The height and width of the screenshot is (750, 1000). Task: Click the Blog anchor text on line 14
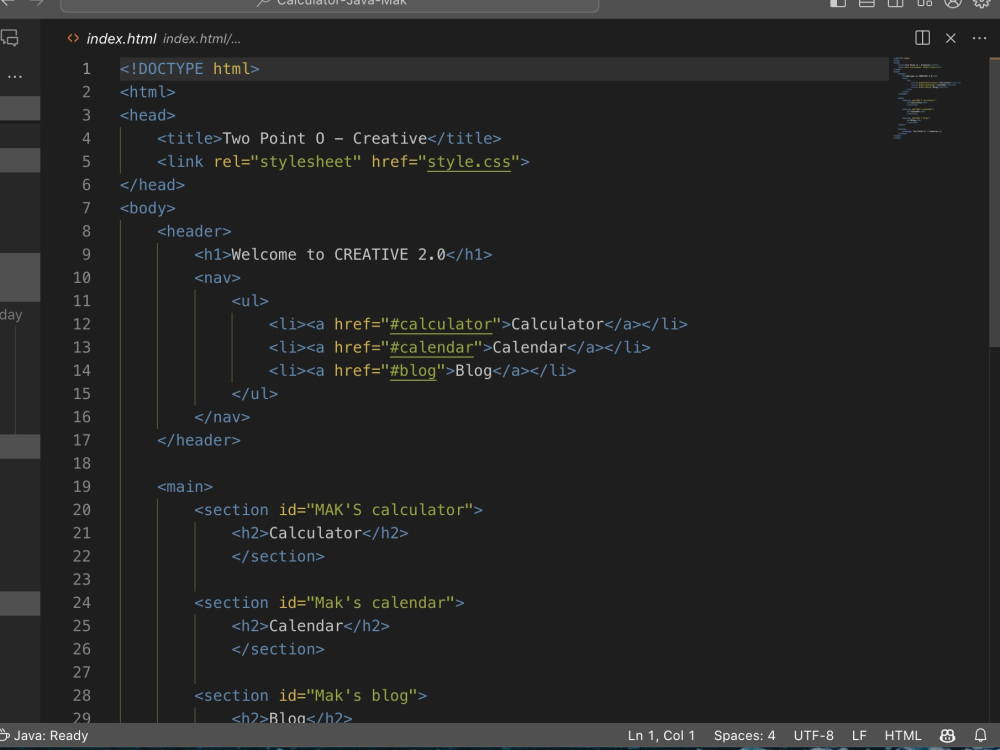click(473, 371)
